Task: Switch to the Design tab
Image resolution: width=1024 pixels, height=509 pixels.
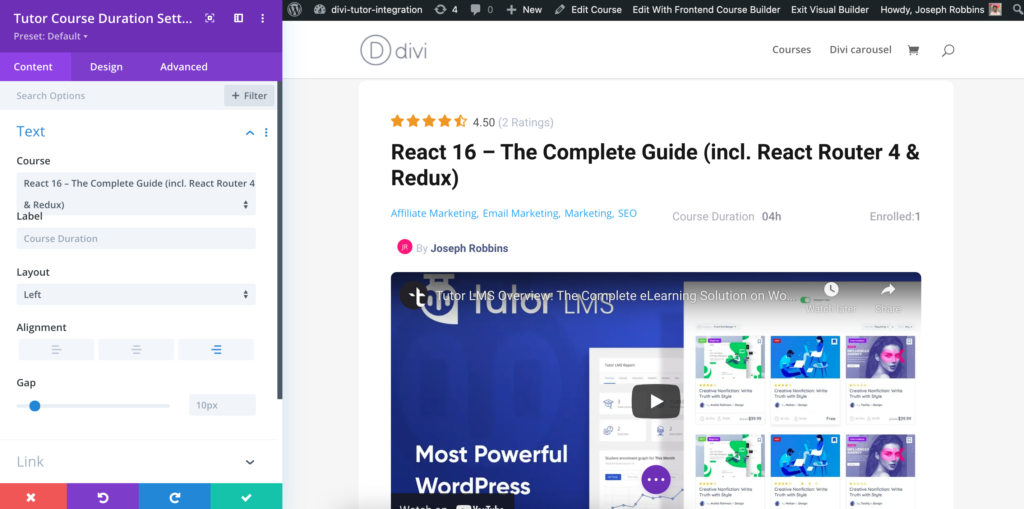Action: click(106, 67)
